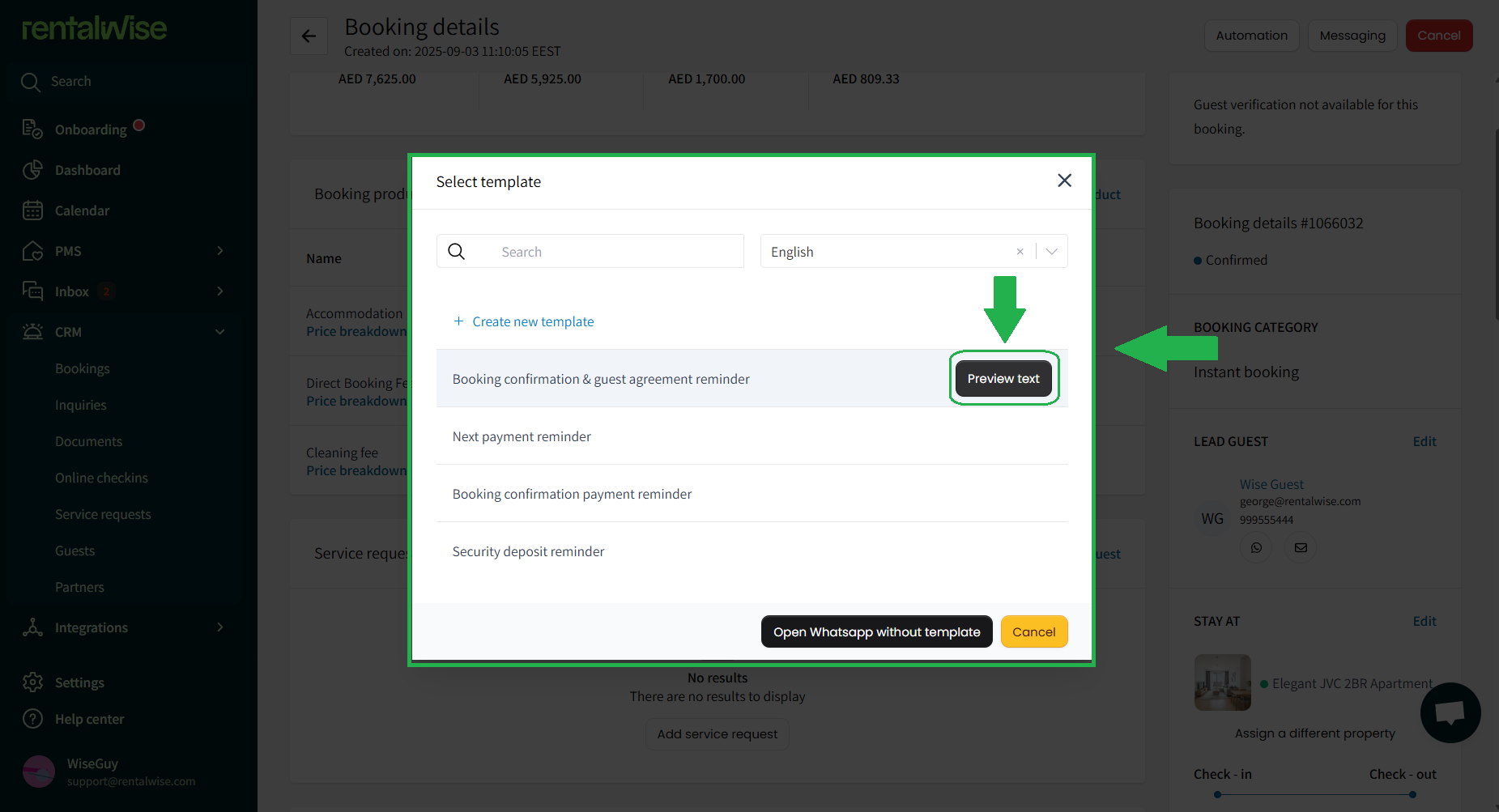Click Create new template link
This screenshot has height=812, width=1499.
click(x=532, y=321)
